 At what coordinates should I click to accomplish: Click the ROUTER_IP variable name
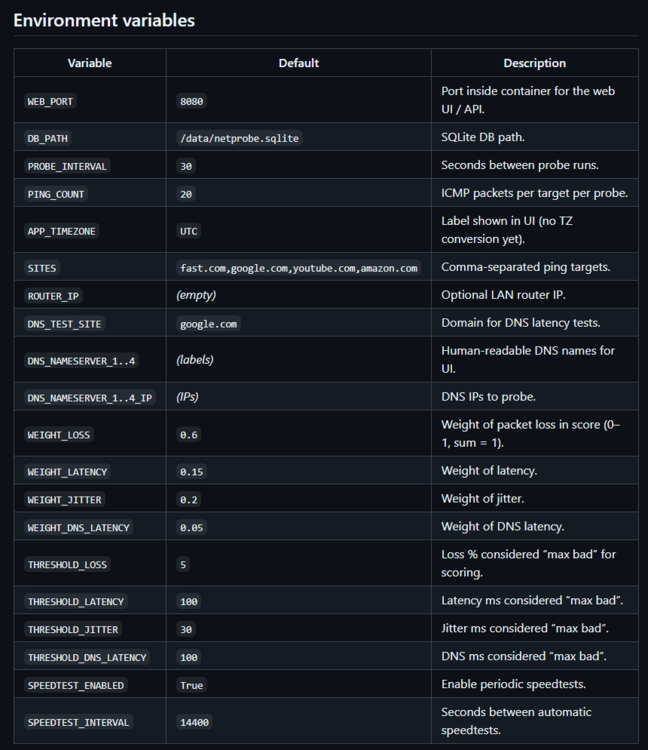coord(53,296)
